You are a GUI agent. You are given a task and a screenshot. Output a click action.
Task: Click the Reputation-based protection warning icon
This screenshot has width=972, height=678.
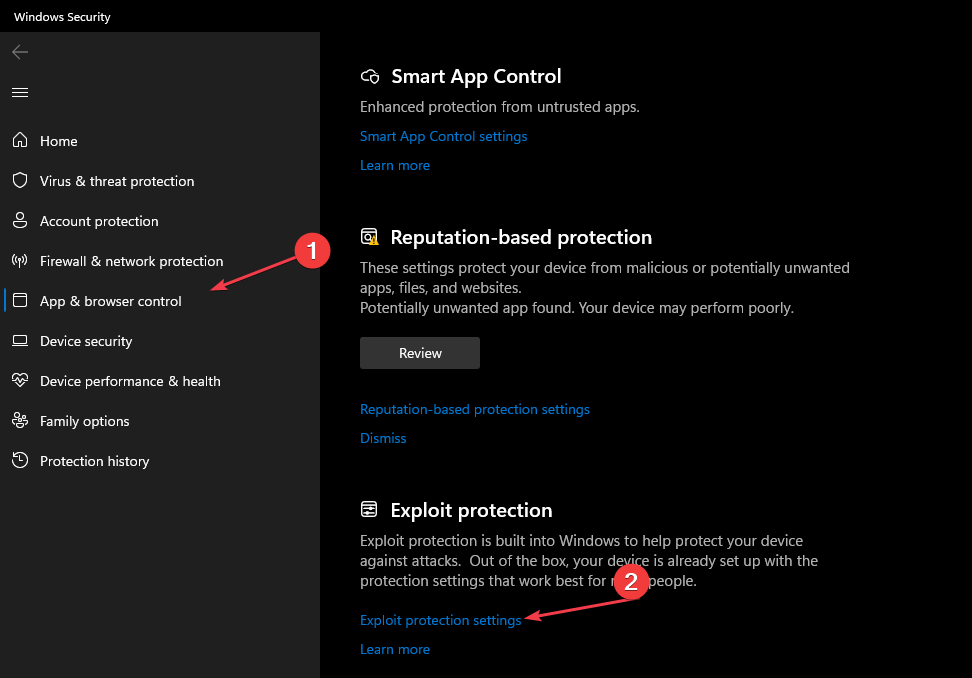pos(369,237)
